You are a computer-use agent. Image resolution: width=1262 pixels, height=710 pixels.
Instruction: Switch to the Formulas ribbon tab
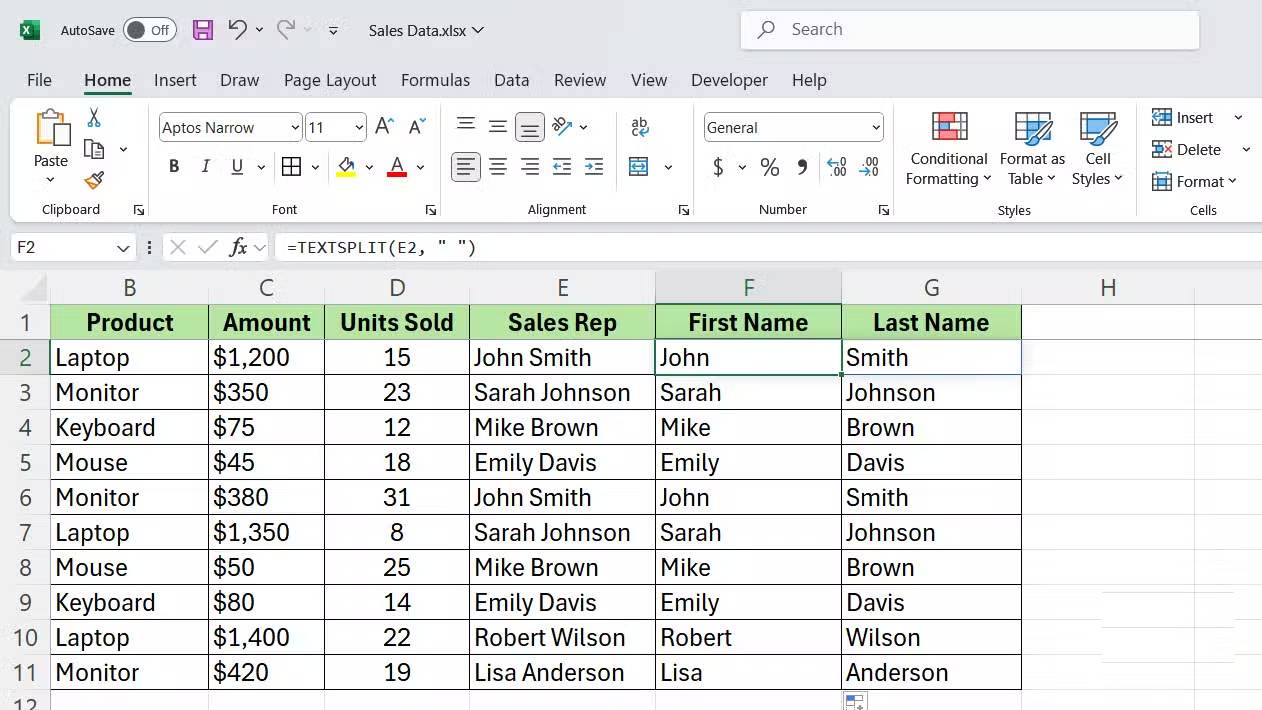(x=435, y=80)
